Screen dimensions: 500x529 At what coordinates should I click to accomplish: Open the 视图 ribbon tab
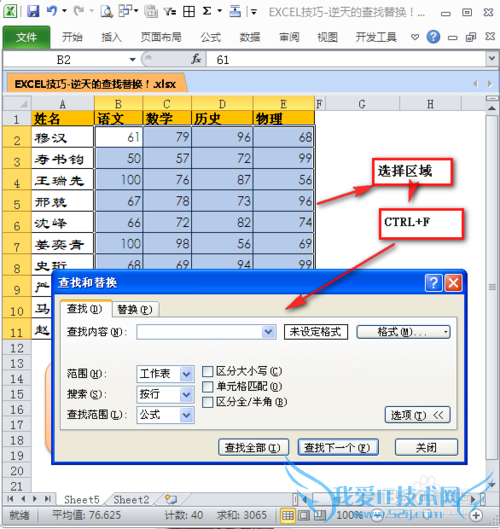[x=328, y=37]
